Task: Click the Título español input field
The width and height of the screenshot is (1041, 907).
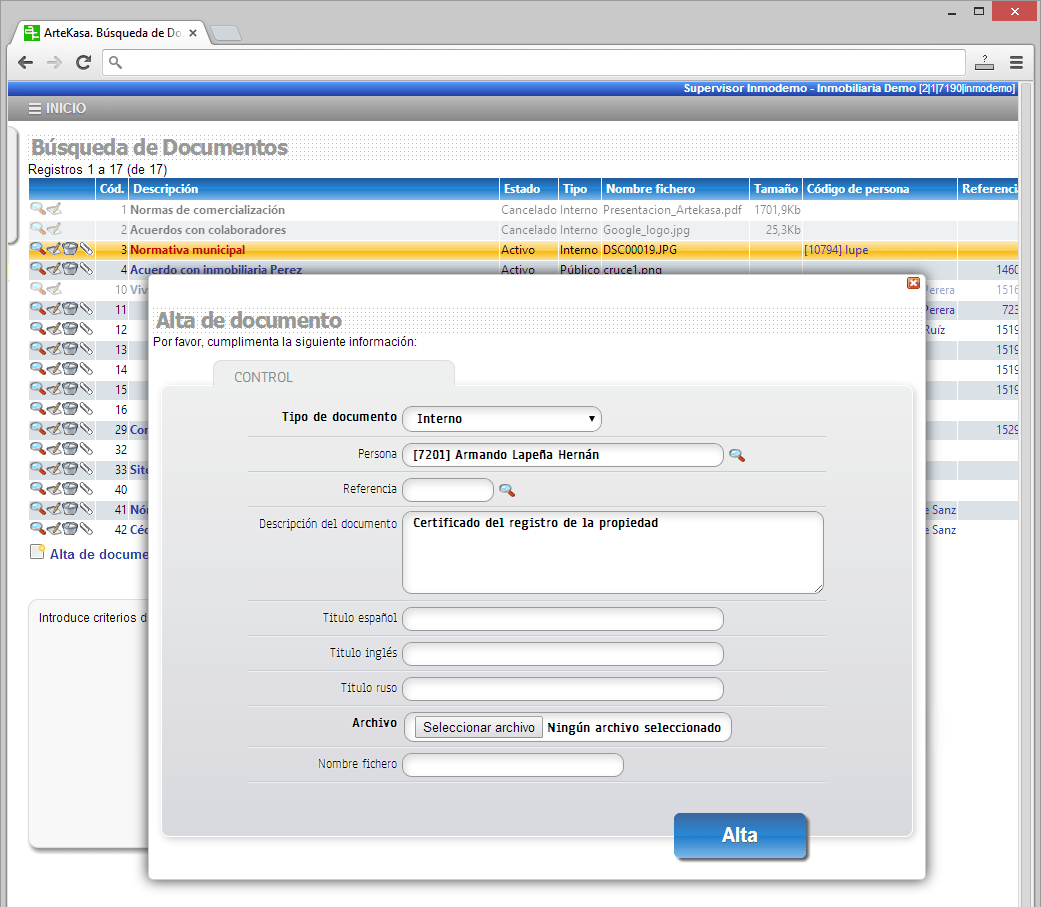Action: point(563,619)
